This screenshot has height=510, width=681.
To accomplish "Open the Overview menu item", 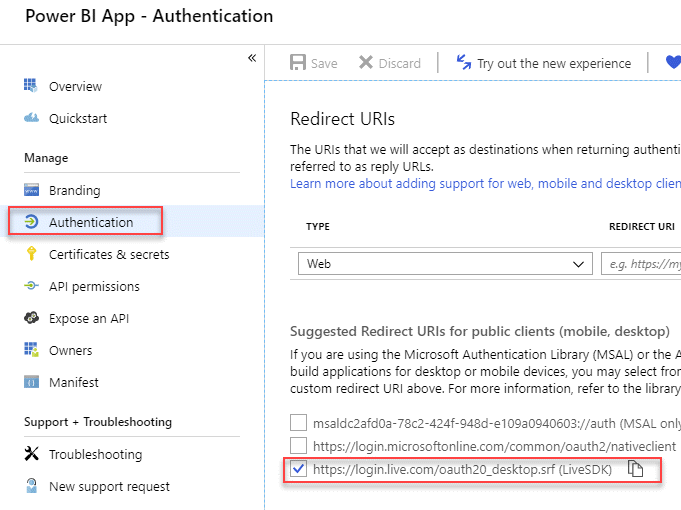I will coord(75,86).
